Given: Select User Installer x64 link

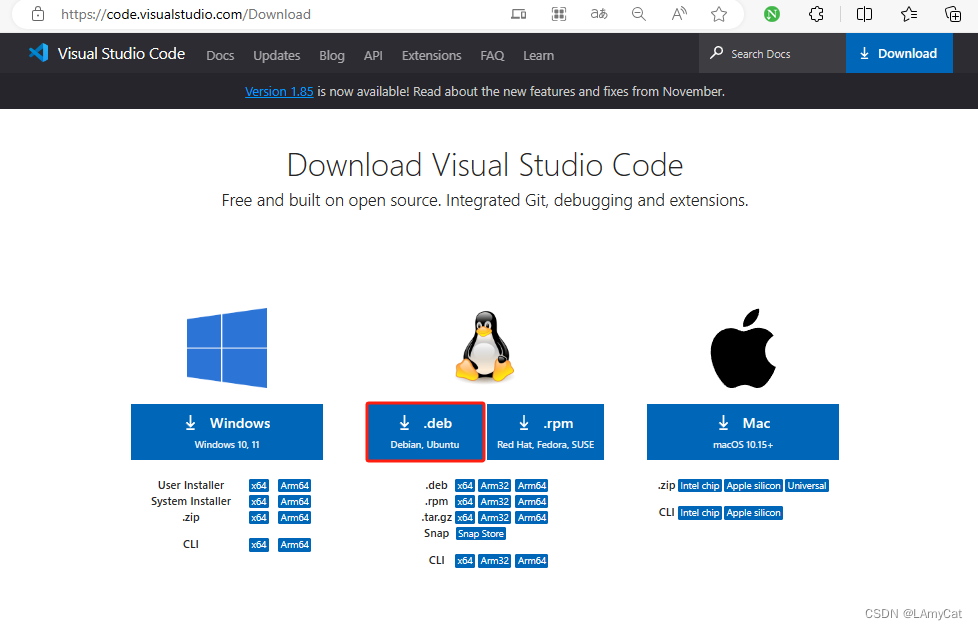Looking at the screenshot, I should 258,485.
